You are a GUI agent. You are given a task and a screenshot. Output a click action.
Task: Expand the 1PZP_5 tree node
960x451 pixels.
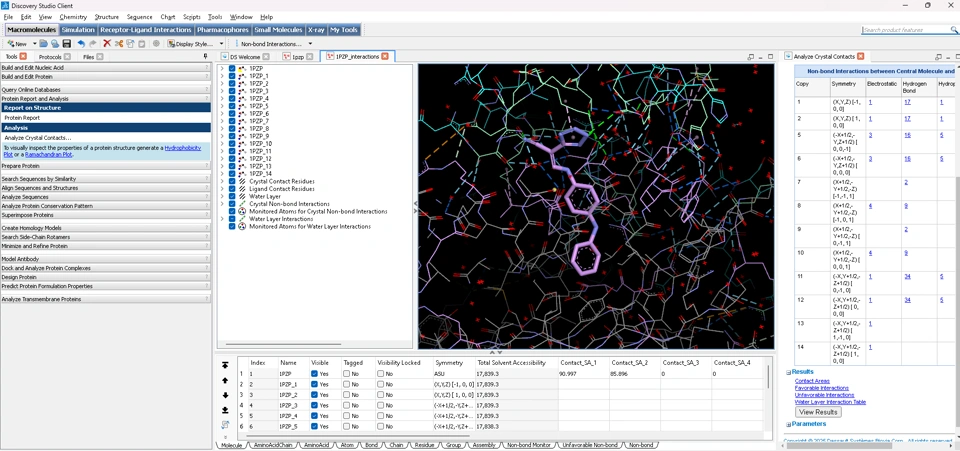pos(222,106)
